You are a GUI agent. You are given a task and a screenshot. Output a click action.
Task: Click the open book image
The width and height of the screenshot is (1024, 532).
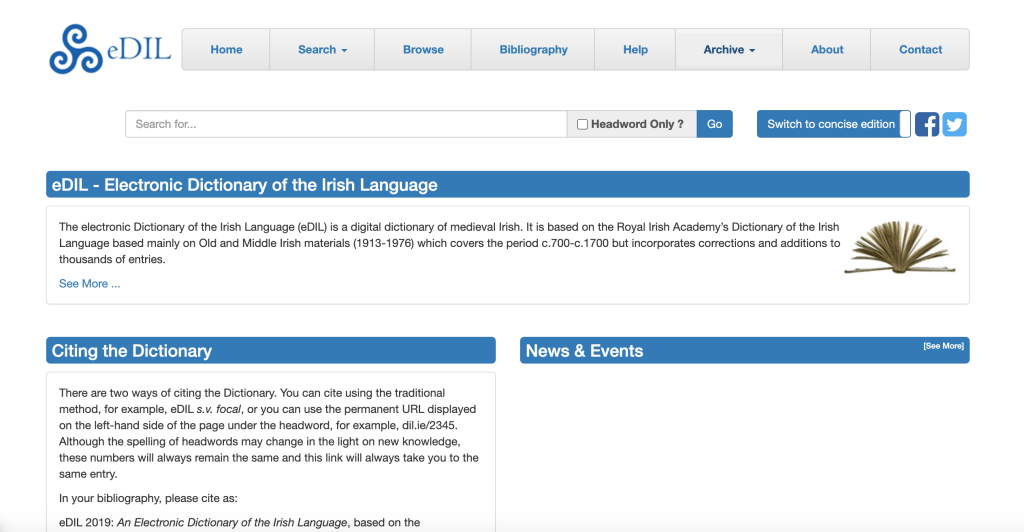tap(900, 248)
